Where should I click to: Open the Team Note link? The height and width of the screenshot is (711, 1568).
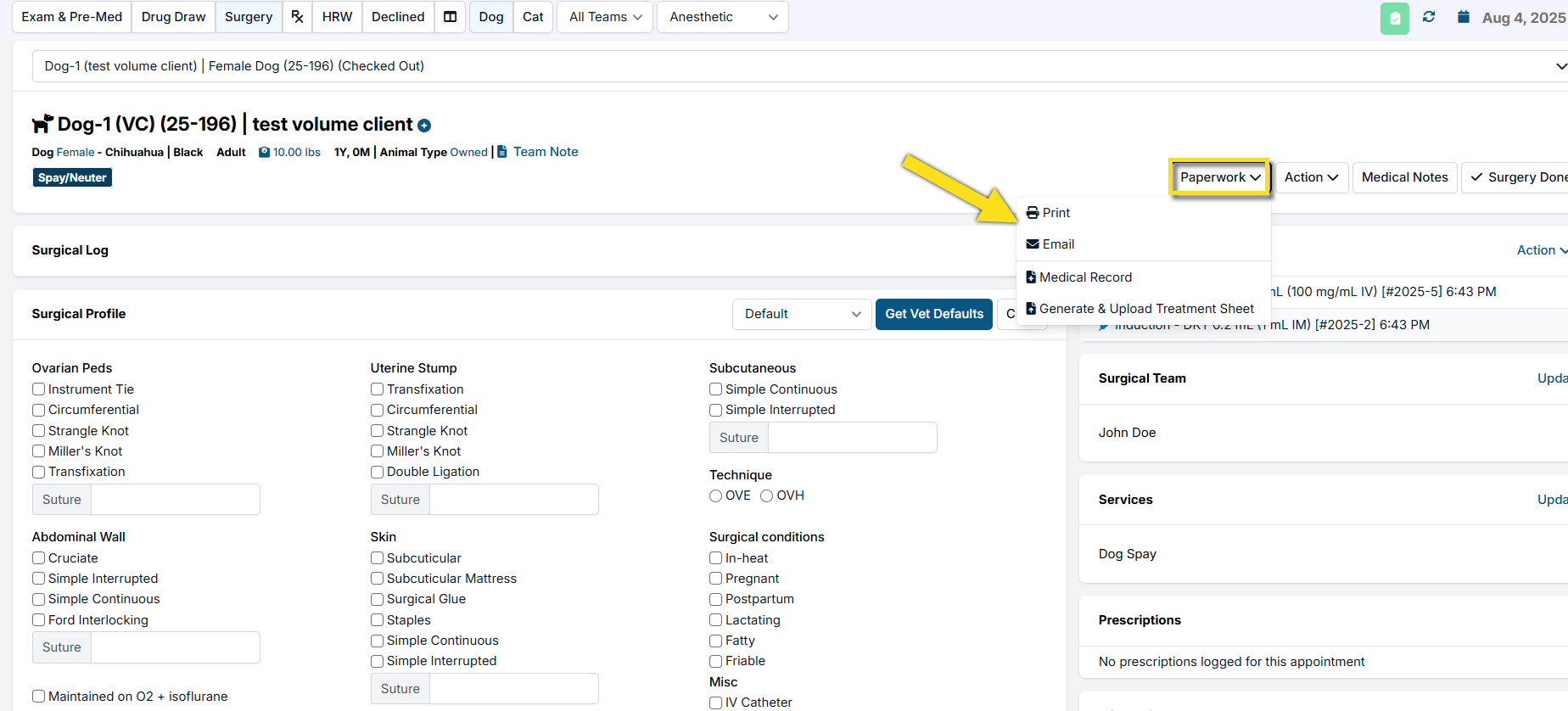(x=545, y=152)
